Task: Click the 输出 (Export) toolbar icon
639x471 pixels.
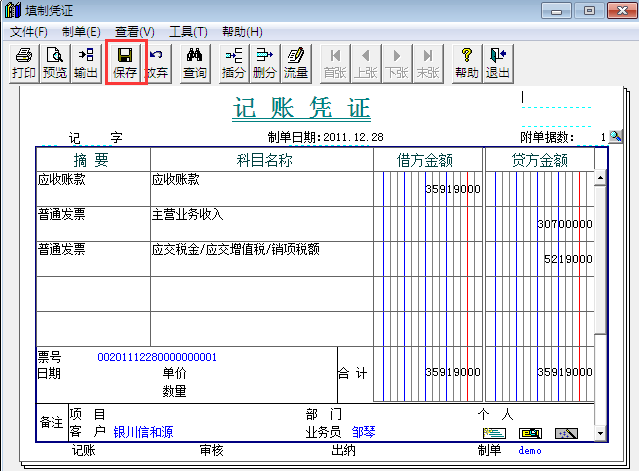Action: (85, 63)
